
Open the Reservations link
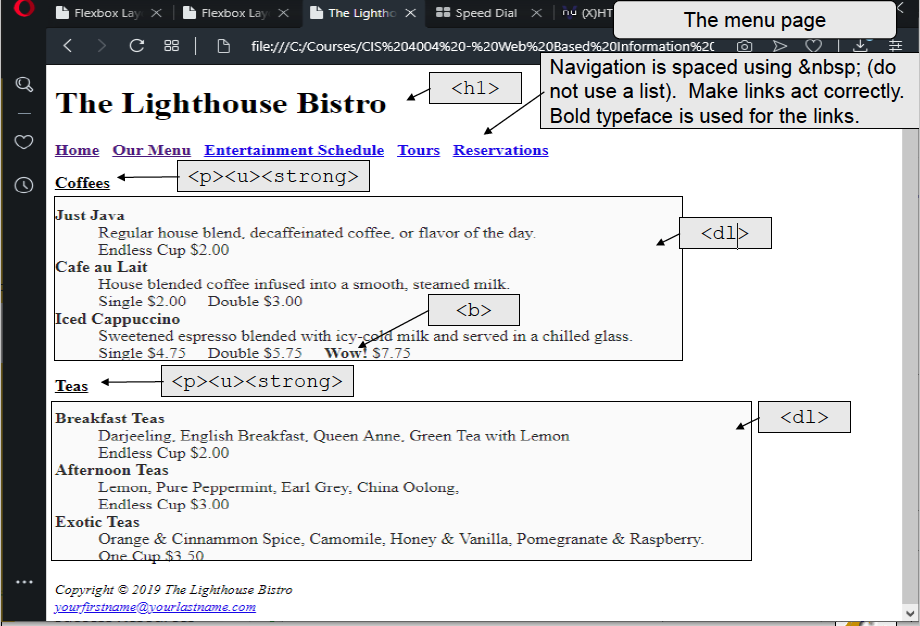(500, 150)
